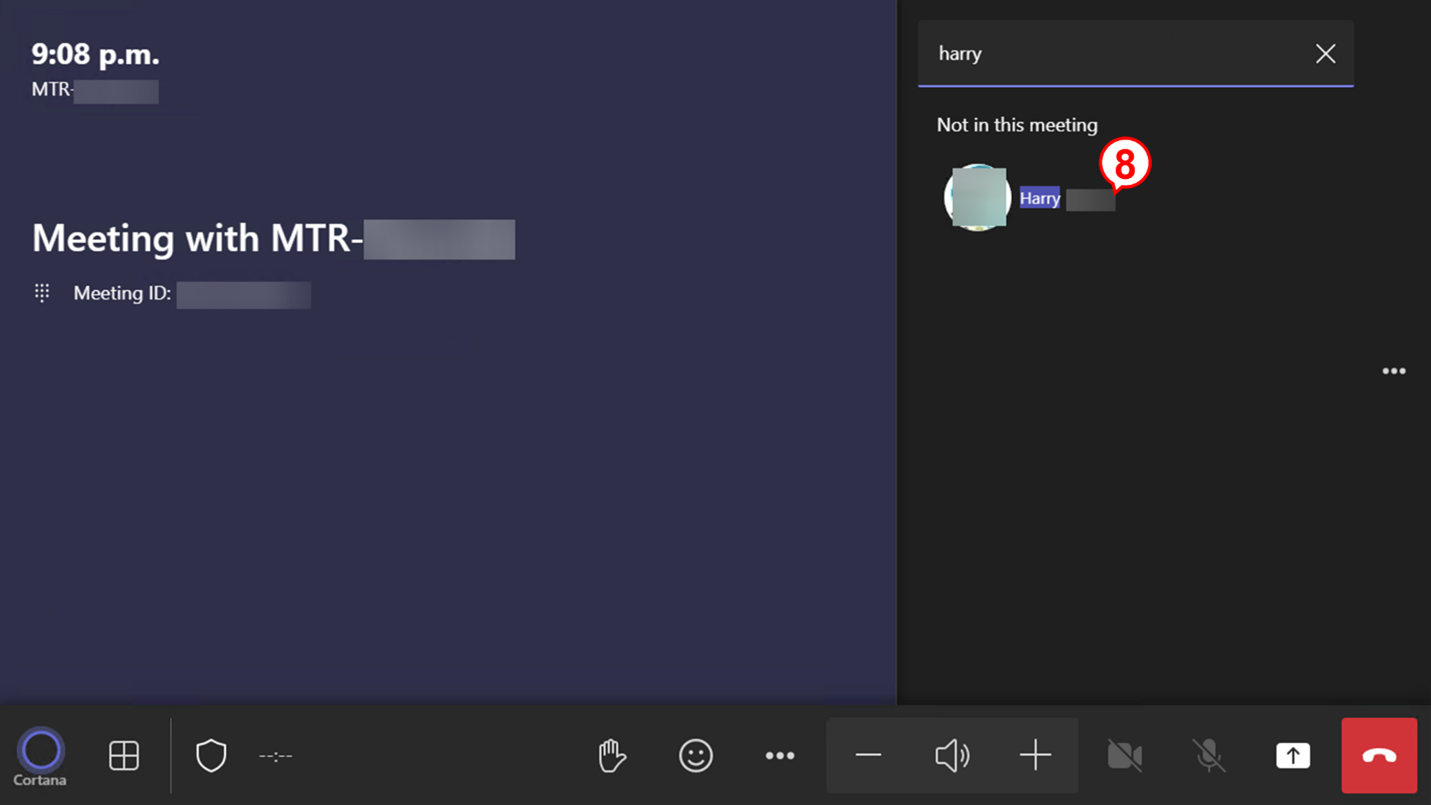Open the three-dot menu on right panel edge
1431x805 pixels.
[1394, 371]
